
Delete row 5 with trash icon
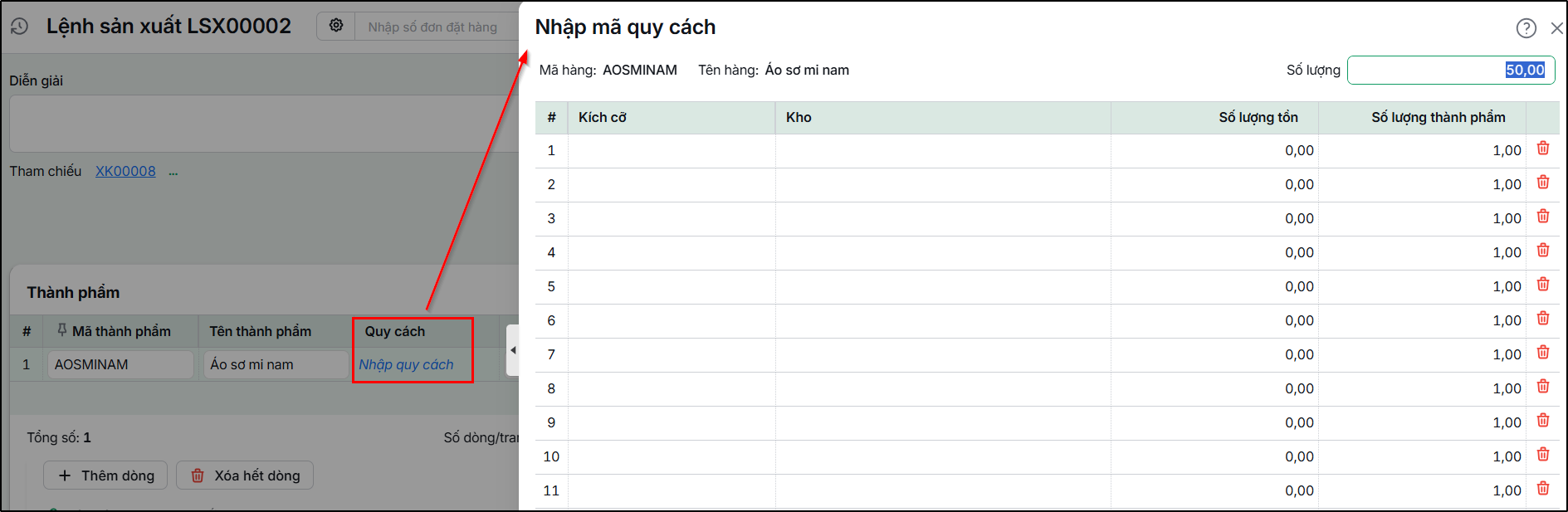(x=1543, y=285)
